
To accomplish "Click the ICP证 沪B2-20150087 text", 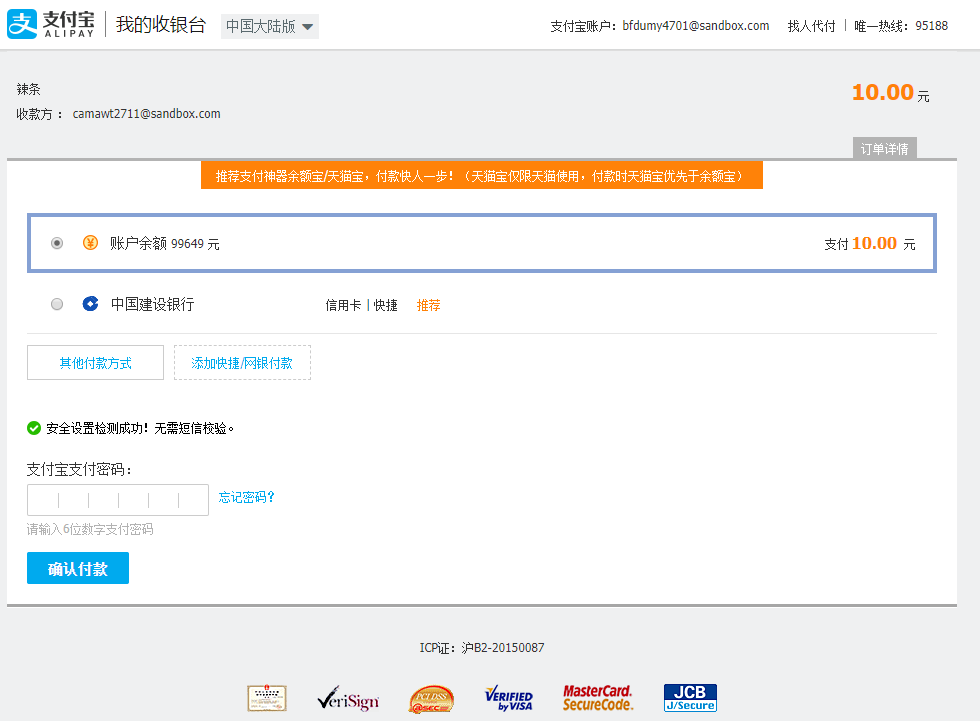I will [481, 647].
